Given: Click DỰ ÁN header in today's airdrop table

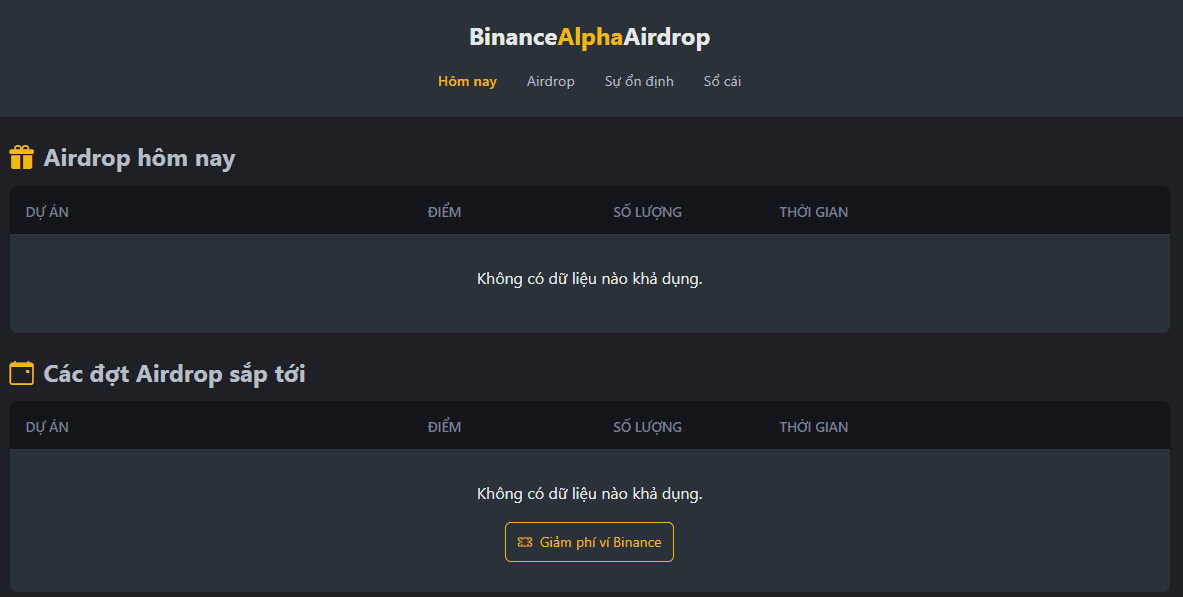Looking at the screenshot, I should coord(47,212).
